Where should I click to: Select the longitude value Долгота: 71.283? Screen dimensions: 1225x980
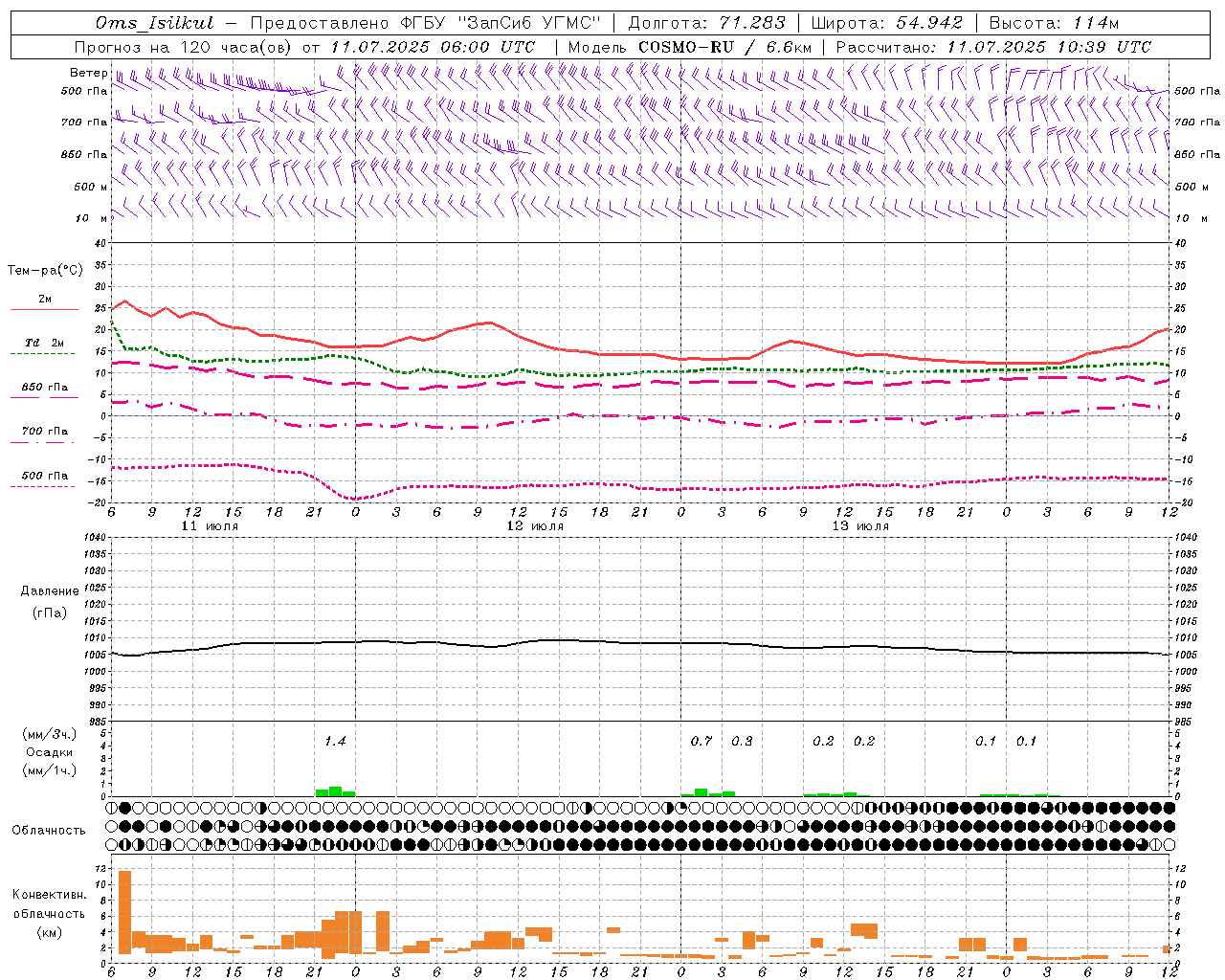tap(706, 23)
